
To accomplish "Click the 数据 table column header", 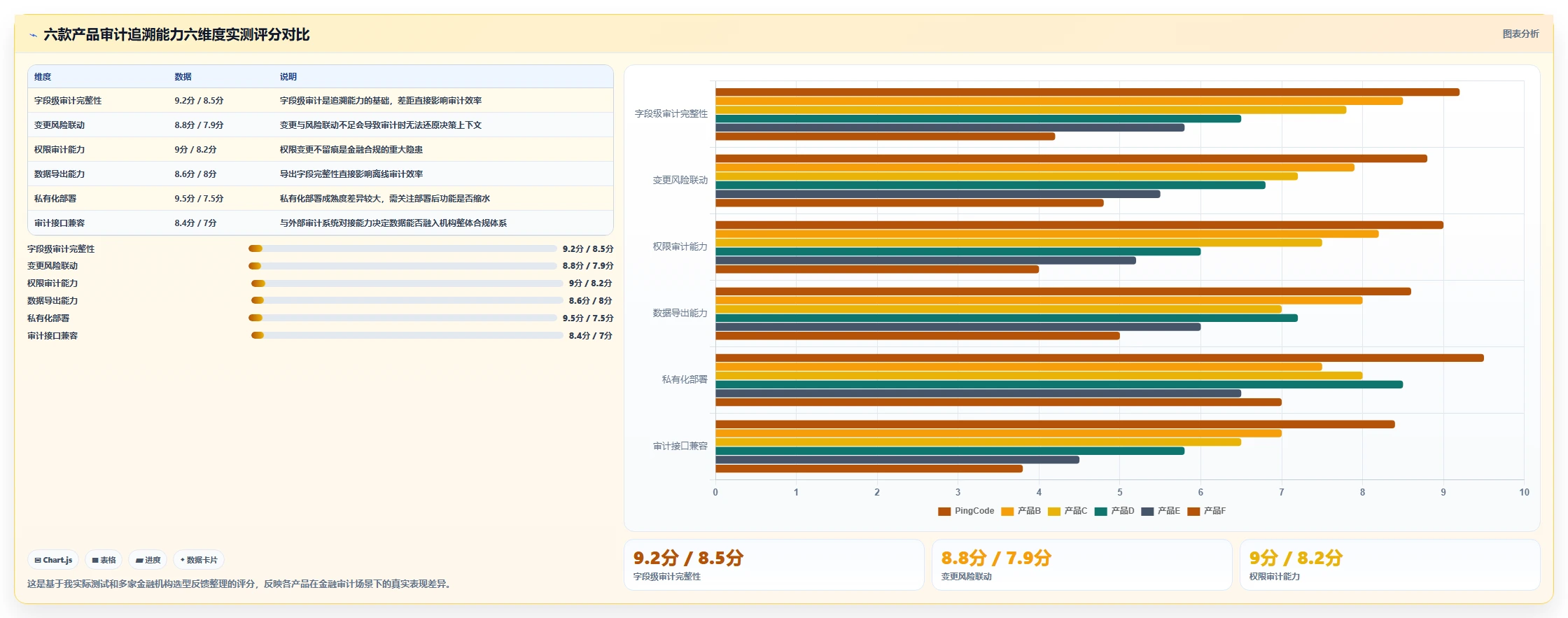I will [x=183, y=77].
